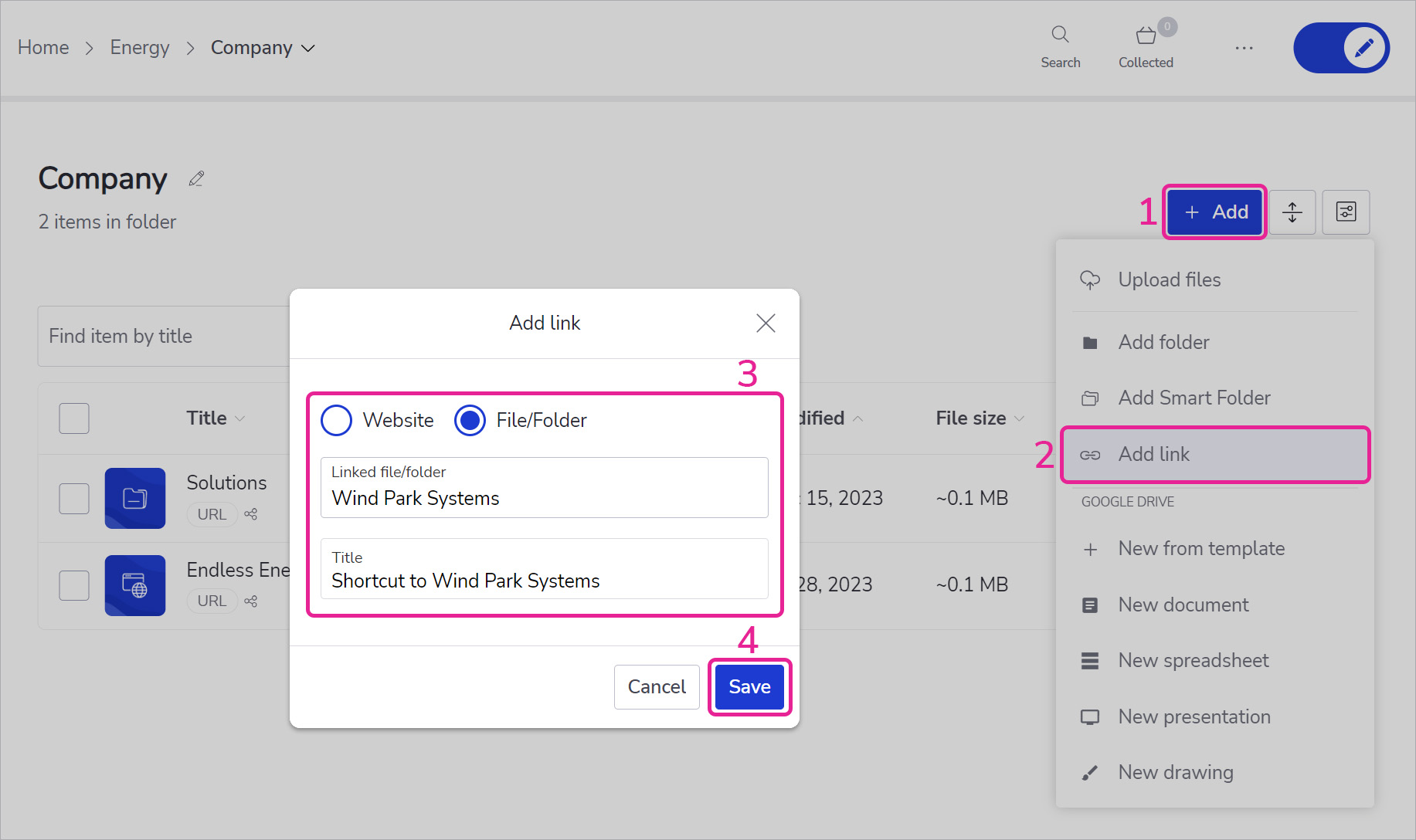Click the ~0.1 MB size of Solutions

tap(972, 499)
